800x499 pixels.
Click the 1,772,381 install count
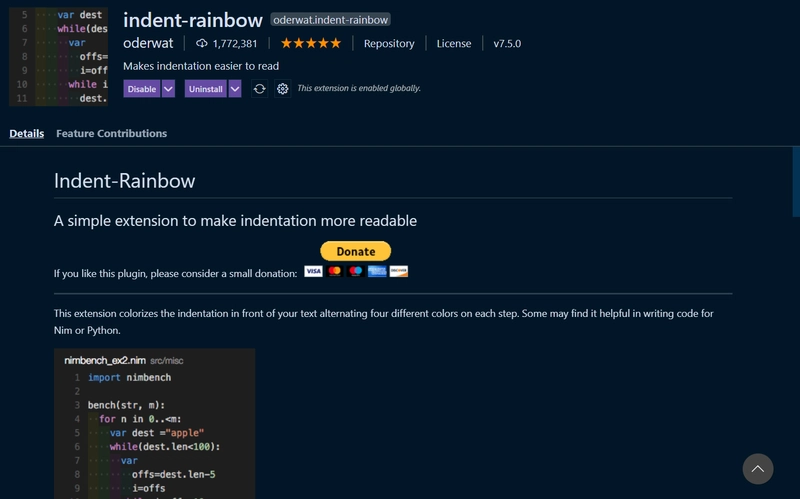tap(235, 43)
